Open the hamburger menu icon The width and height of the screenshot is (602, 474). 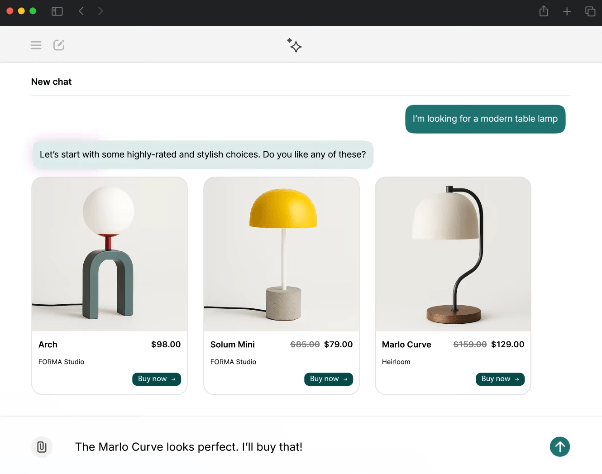[36, 45]
